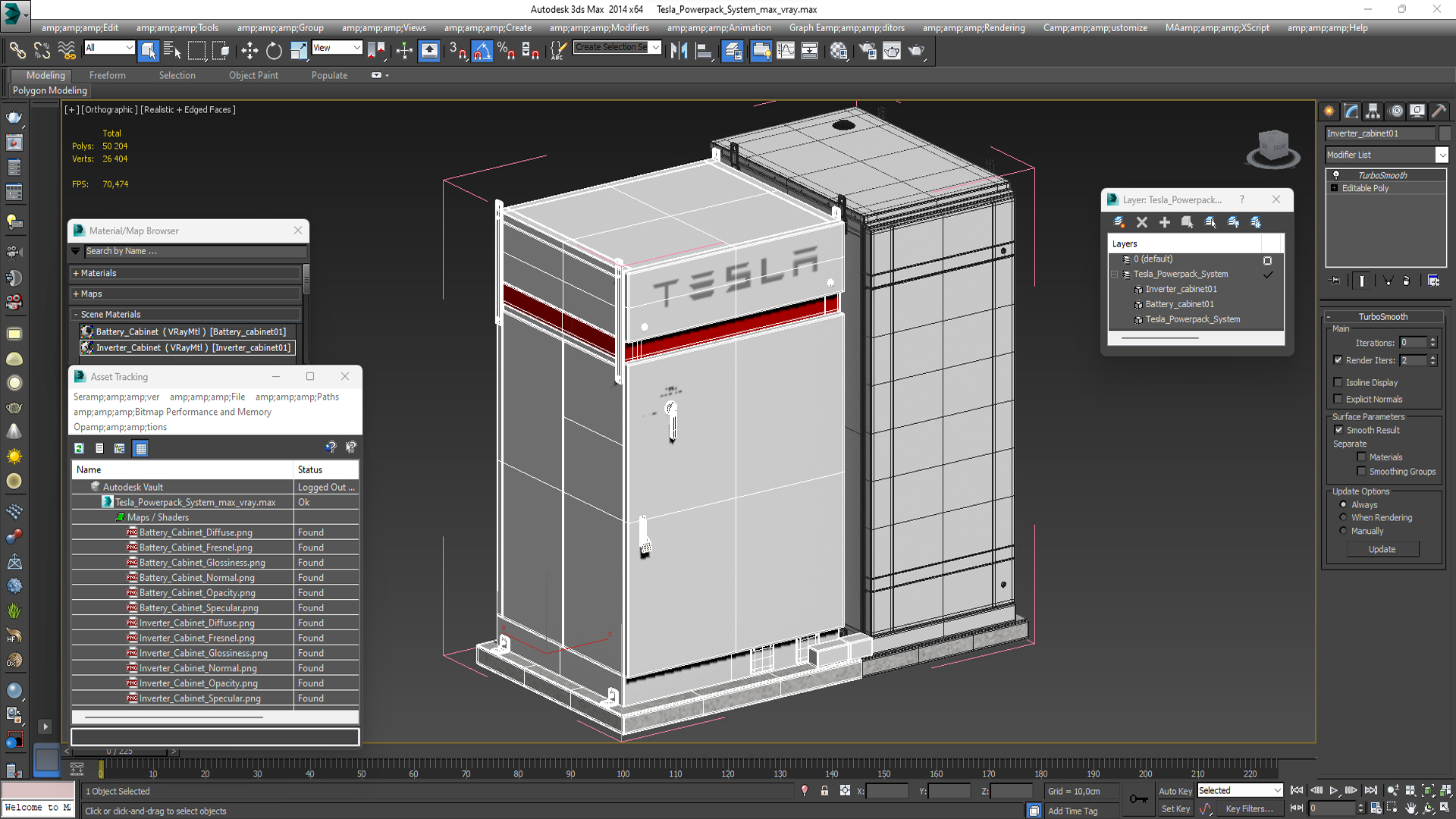Viewport: 1456px width, 819px height.
Task: Disable the Smooth Result checkbox
Action: 1338,430
